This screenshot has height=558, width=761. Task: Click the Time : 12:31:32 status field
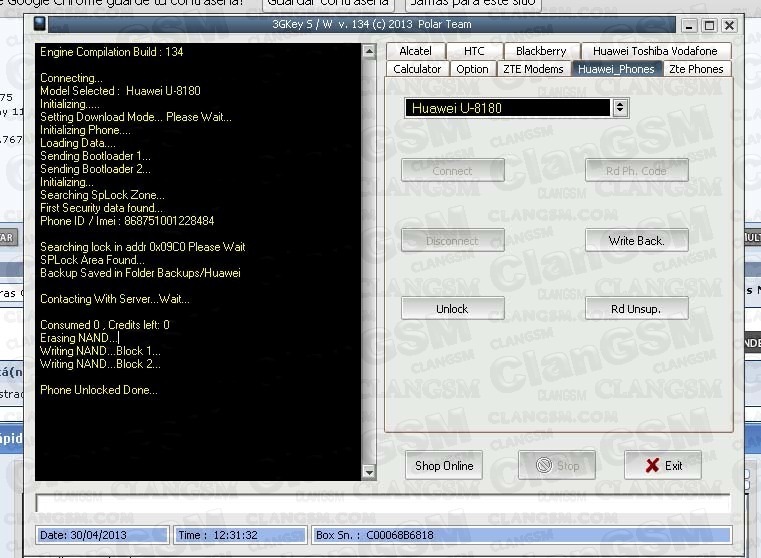pos(240,535)
